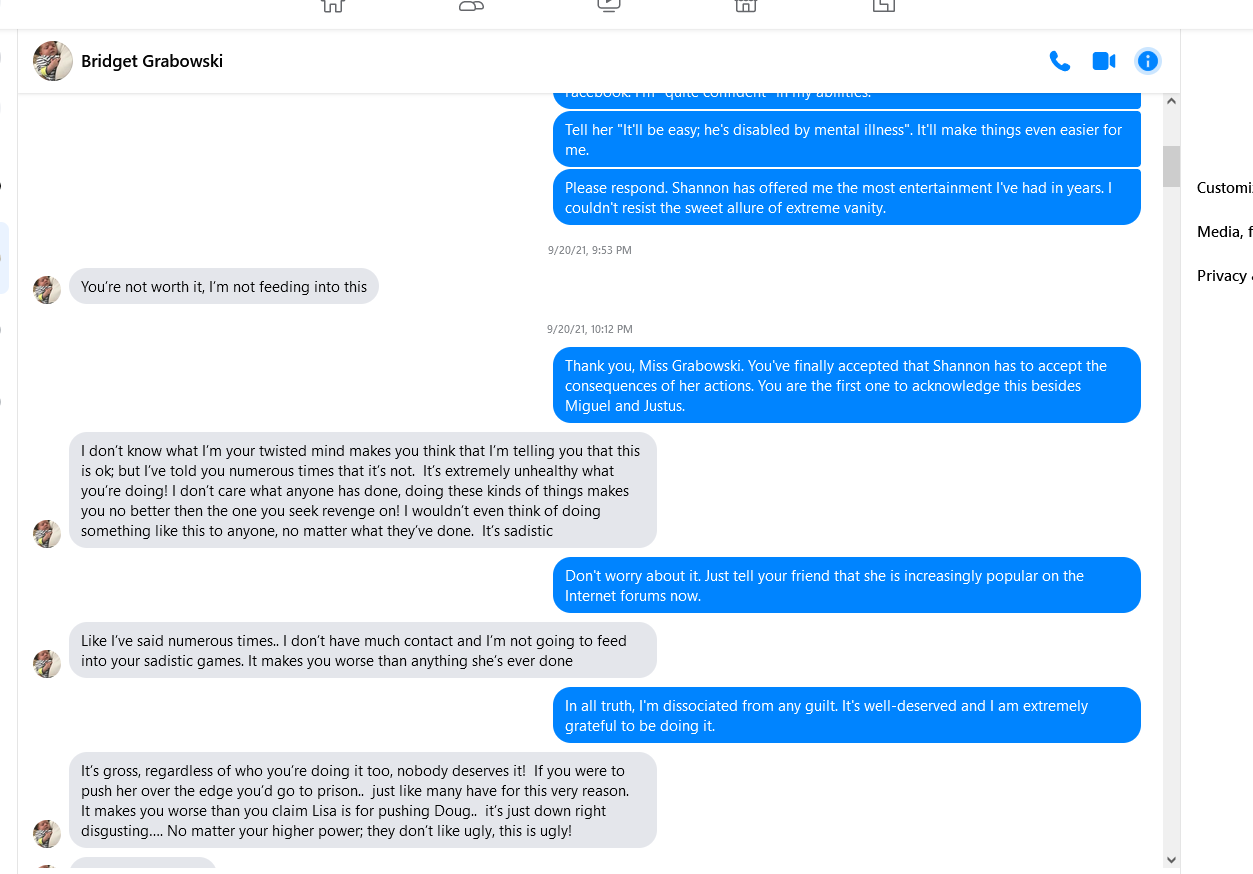Open the Facebook Home icon in the top bar
Viewport: 1253px width, 874px height.
pos(332,4)
